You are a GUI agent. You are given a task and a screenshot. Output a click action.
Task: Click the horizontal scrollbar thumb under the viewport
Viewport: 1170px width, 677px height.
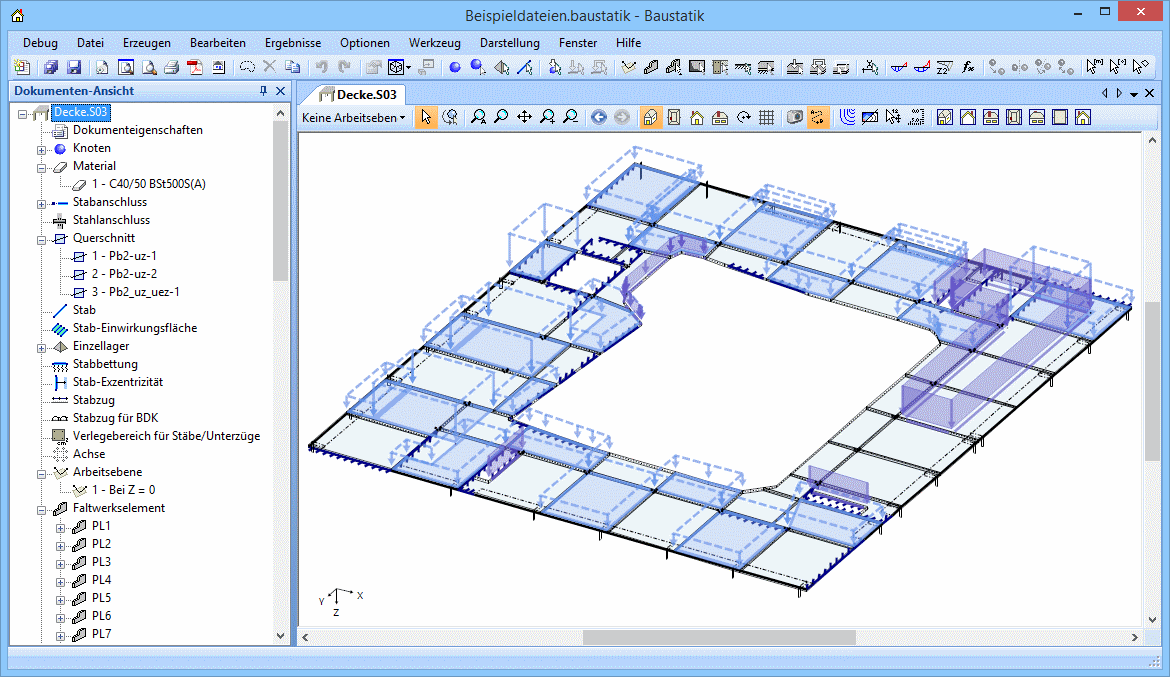coord(718,637)
